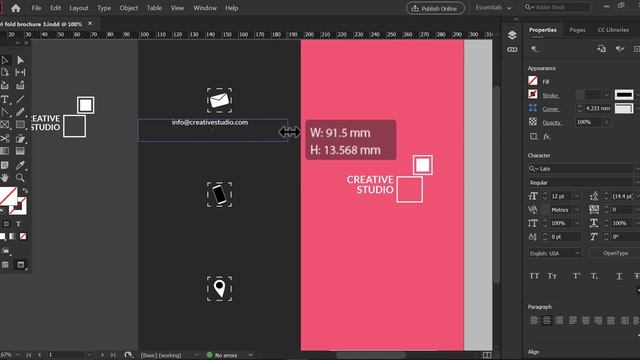Open the Corner options link
640x360 pixels.
pyautogui.click(x=551, y=109)
